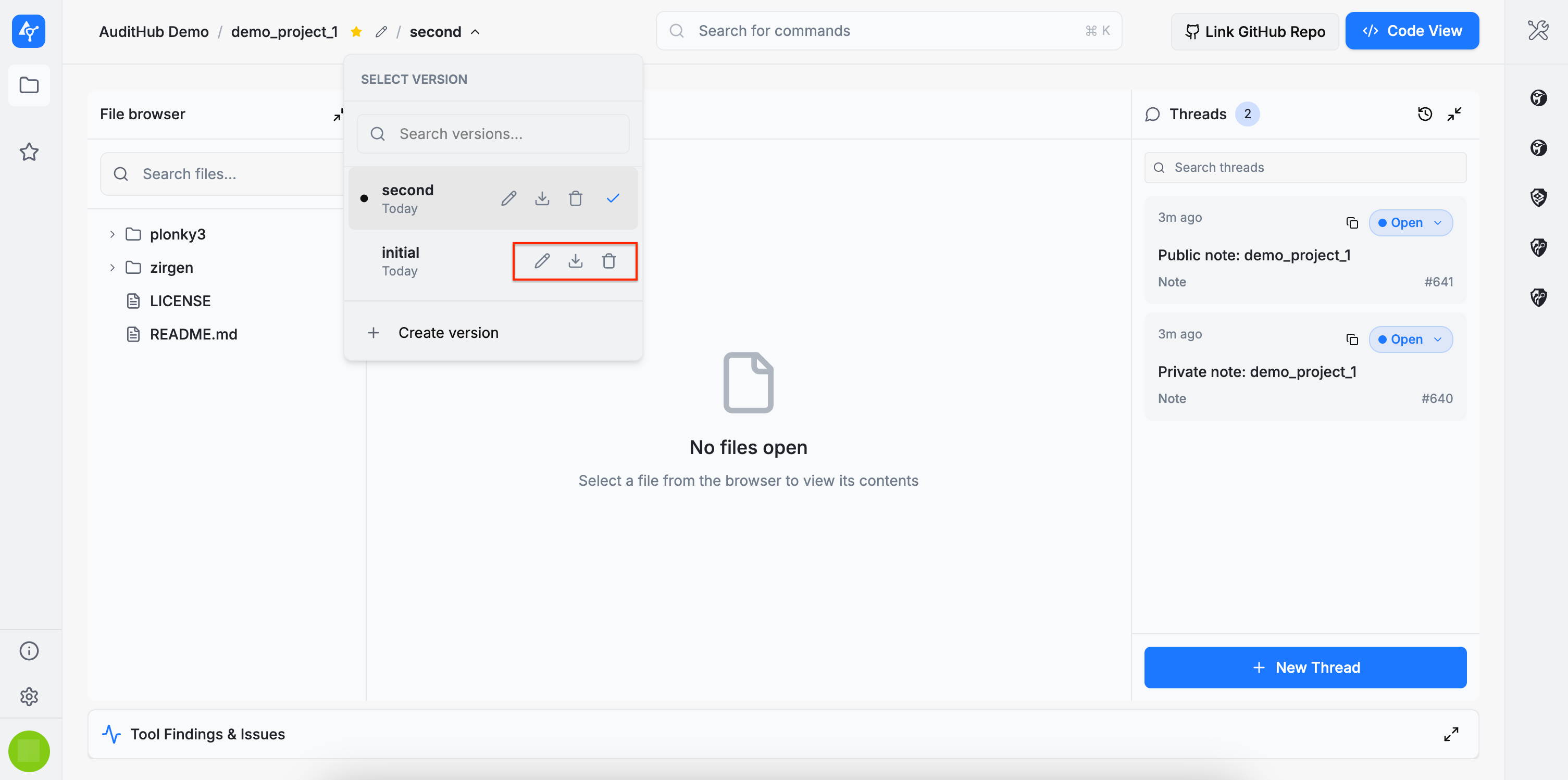This screenshot has height=780, width=1568.
Task: Choose Create version option
Action: pyautogui.click(x=448, y=333)
